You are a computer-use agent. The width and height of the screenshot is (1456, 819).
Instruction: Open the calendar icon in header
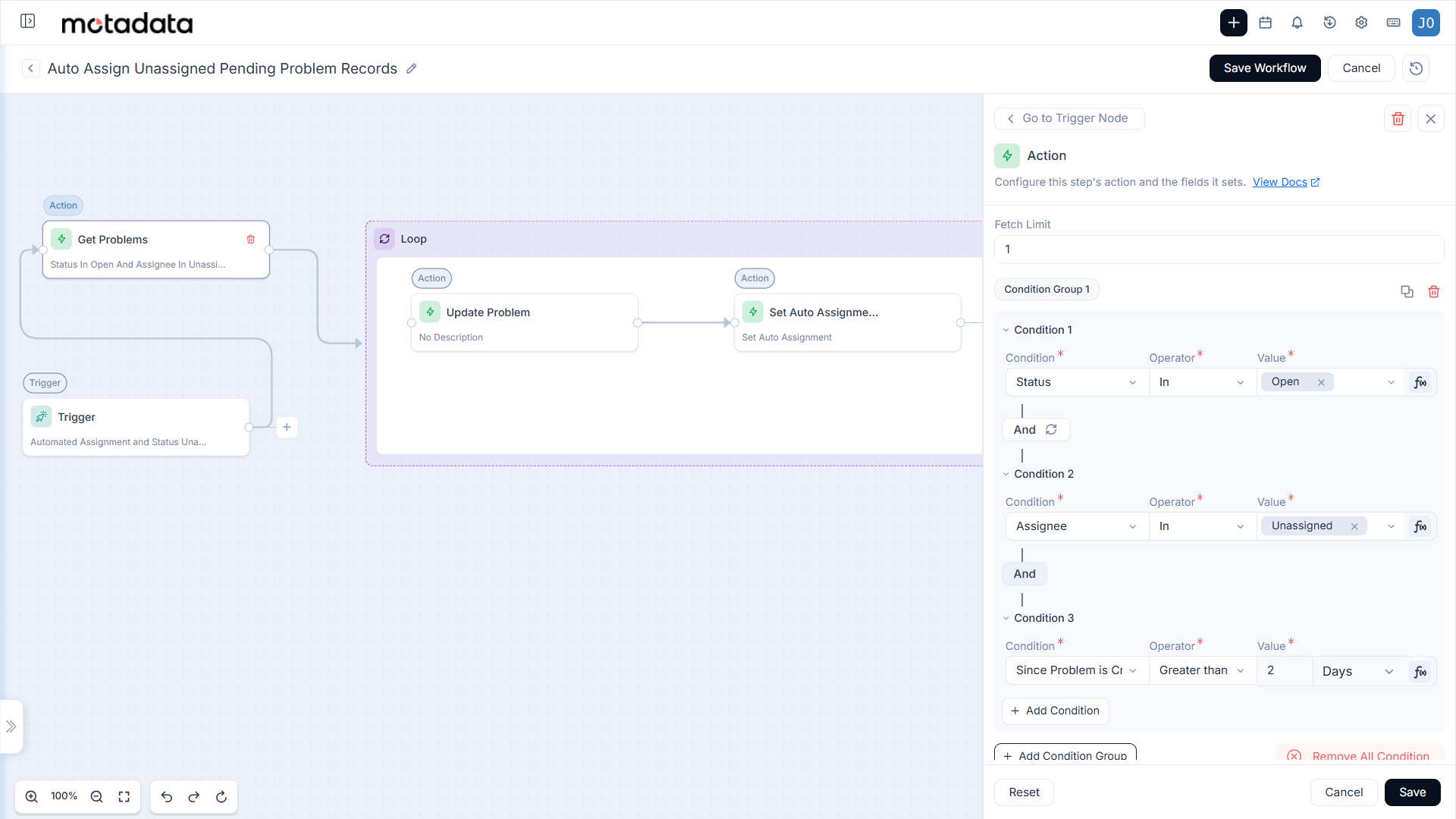click(1265, 23)
